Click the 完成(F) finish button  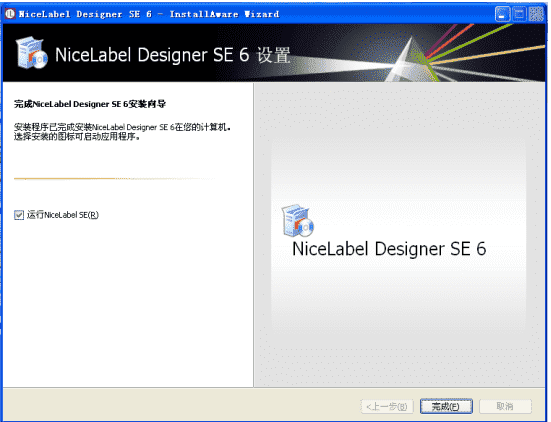point(446,407)
